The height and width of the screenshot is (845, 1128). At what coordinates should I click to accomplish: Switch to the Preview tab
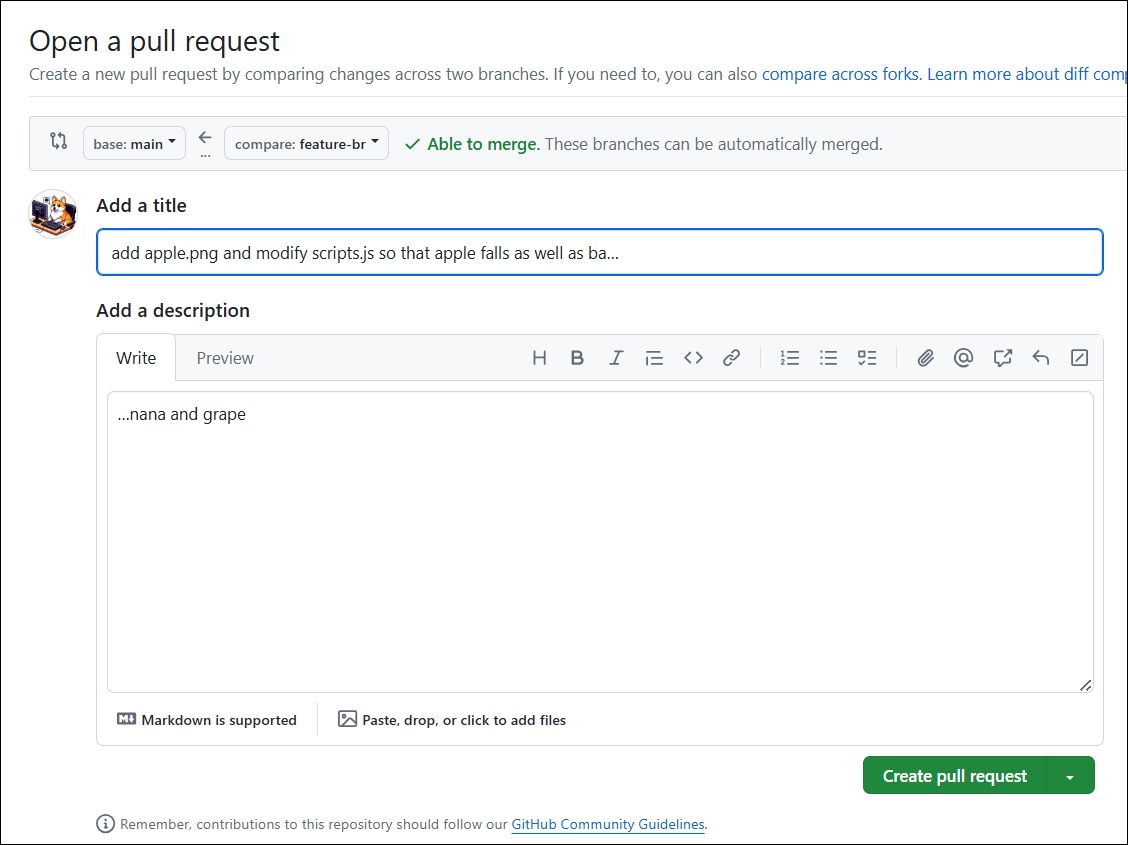(225, 358)
